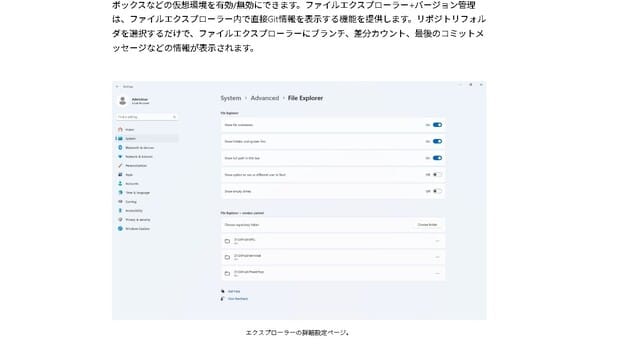This screenshot has width=640, height=361.
Task: Toggle Show file extensions switch
Action: [x=438, y=125]
